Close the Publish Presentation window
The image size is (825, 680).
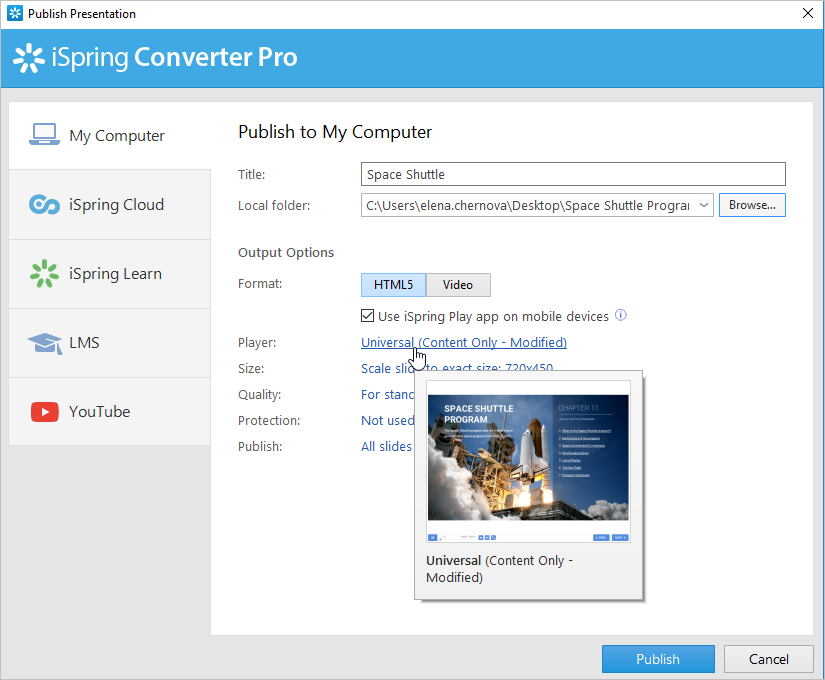[808, 13]
